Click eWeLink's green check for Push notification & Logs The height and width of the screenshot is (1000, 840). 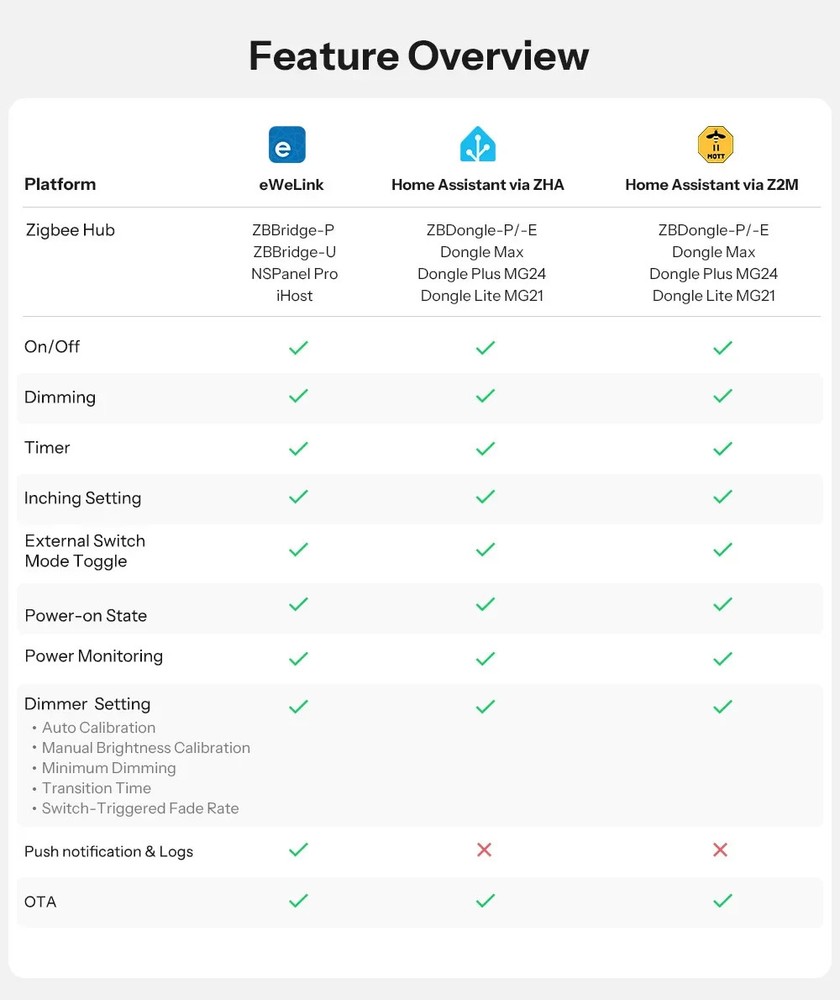[x=298, y=850]
